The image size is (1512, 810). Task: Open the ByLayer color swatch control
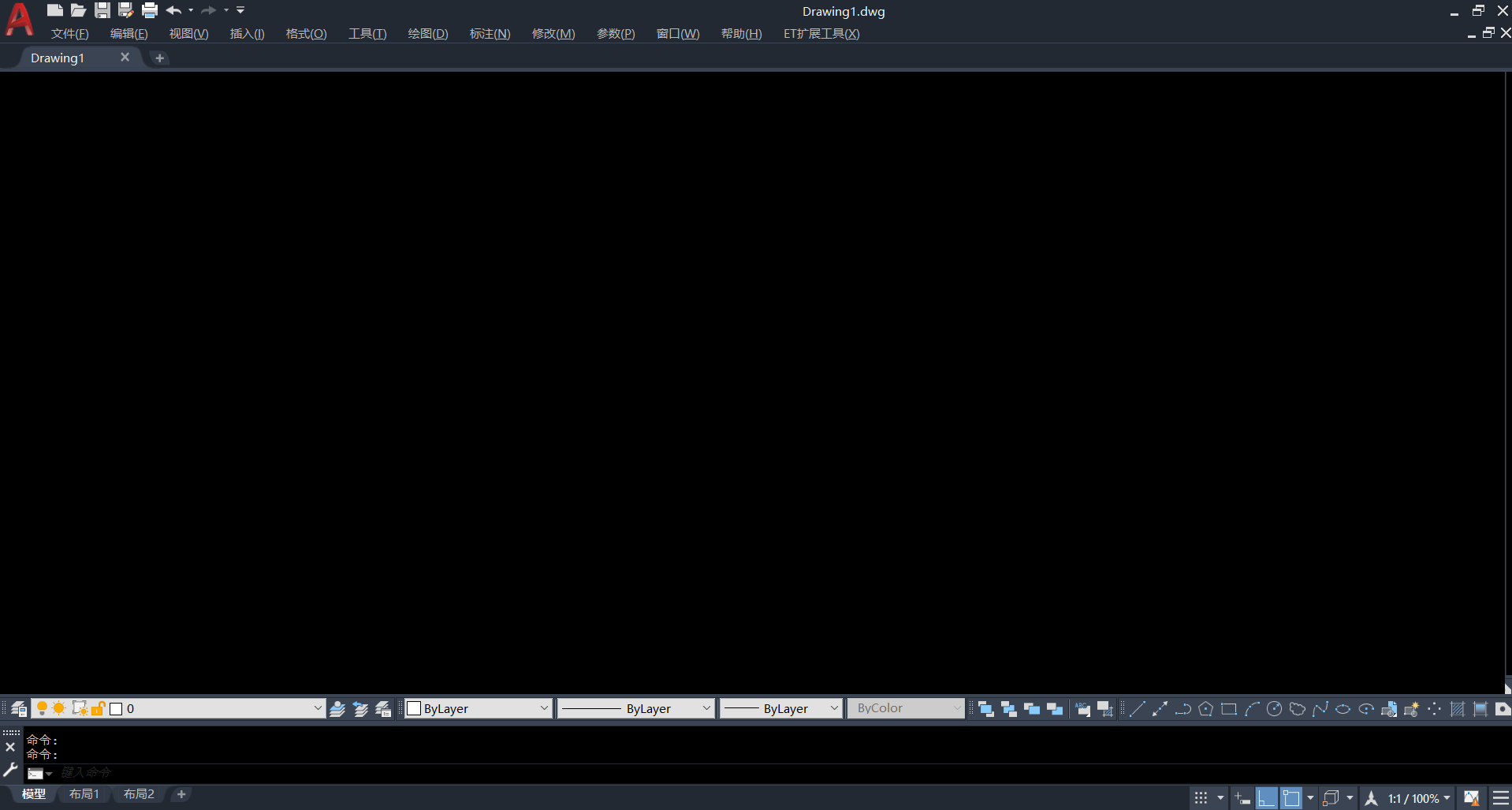pyautogui.click(x=477, y=708)
